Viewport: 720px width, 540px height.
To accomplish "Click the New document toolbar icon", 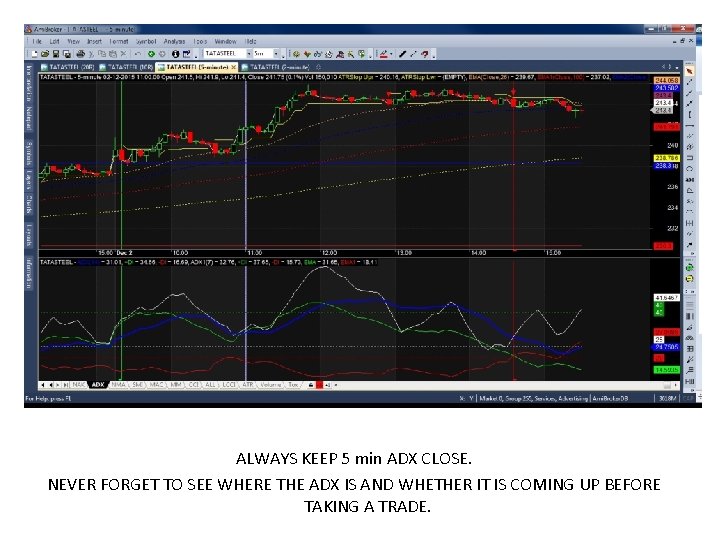I will 34,54.
